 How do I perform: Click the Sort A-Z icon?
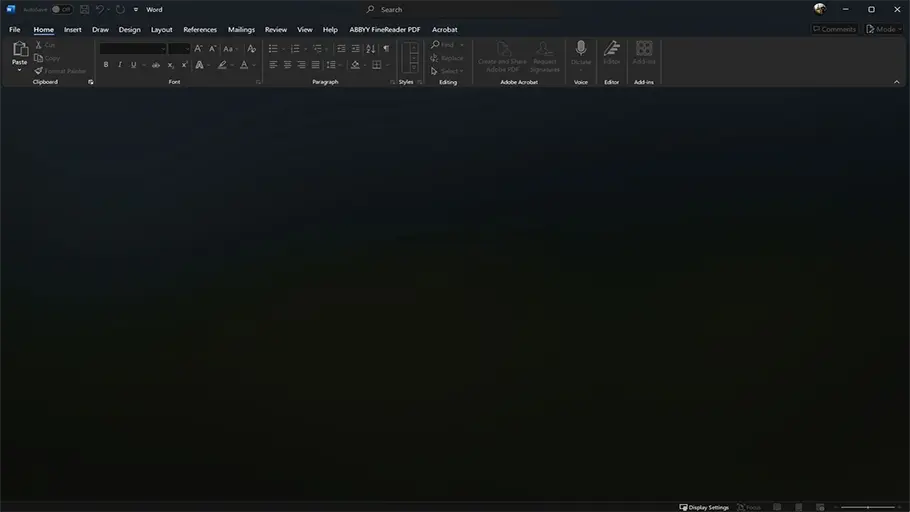click(371, 48)
